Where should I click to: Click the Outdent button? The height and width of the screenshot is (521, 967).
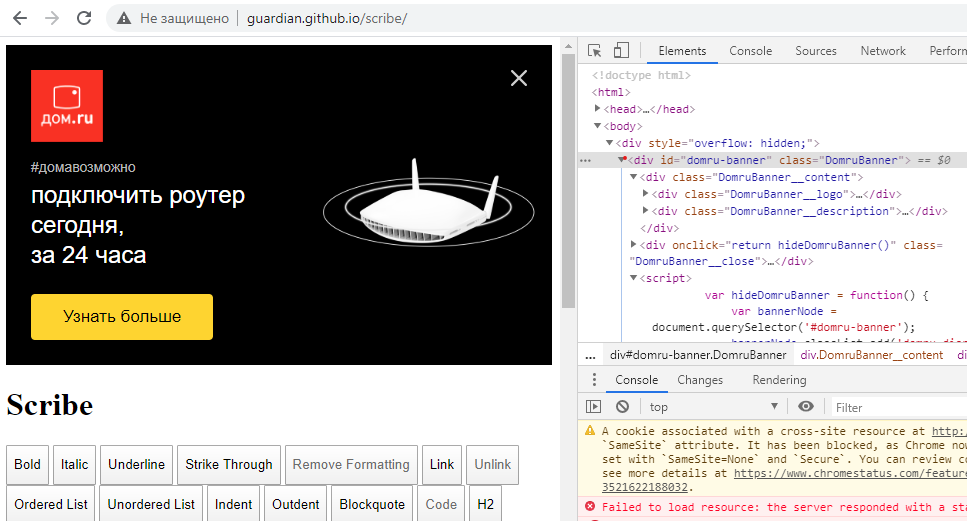295,504
